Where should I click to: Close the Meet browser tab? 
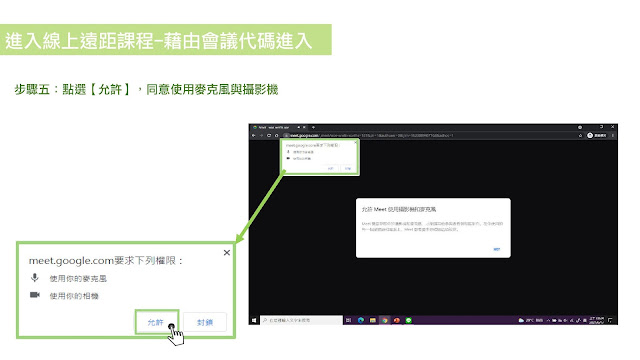304,127
